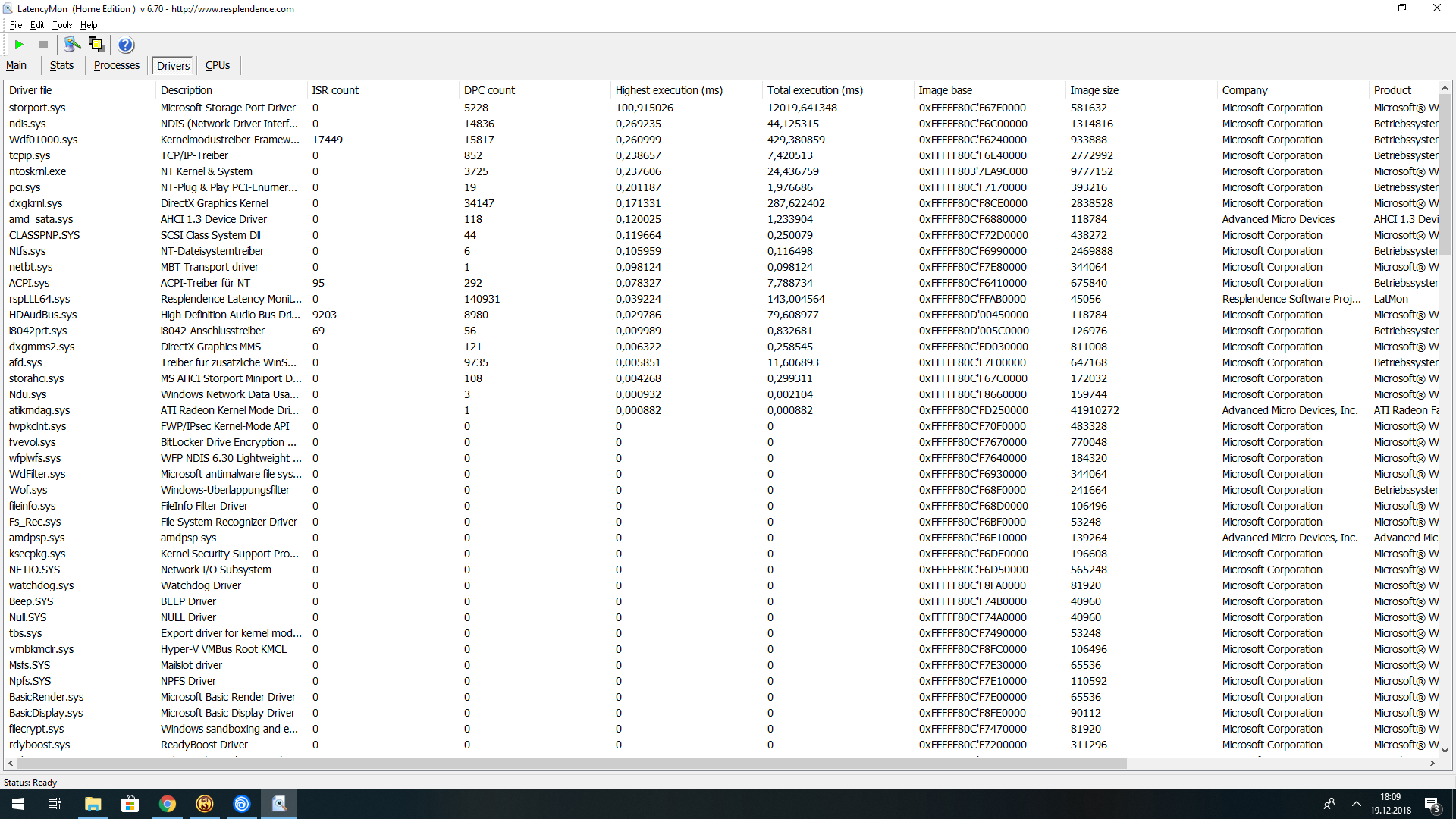This screenshot has width=1456, height=819.
Task: Open the LatencyMon taskbar icon
Action: pos(279,804)
